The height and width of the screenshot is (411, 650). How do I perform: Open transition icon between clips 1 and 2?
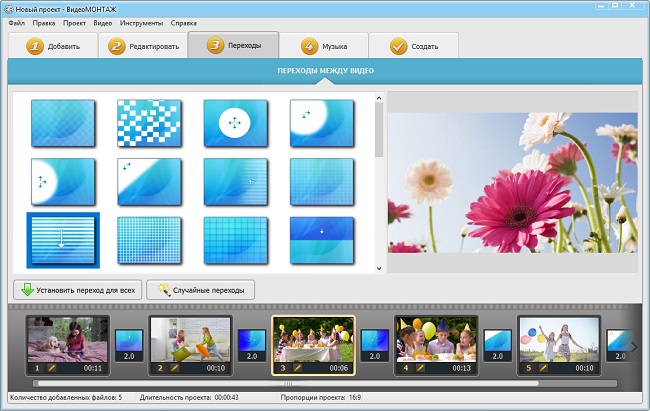(129, 346)
